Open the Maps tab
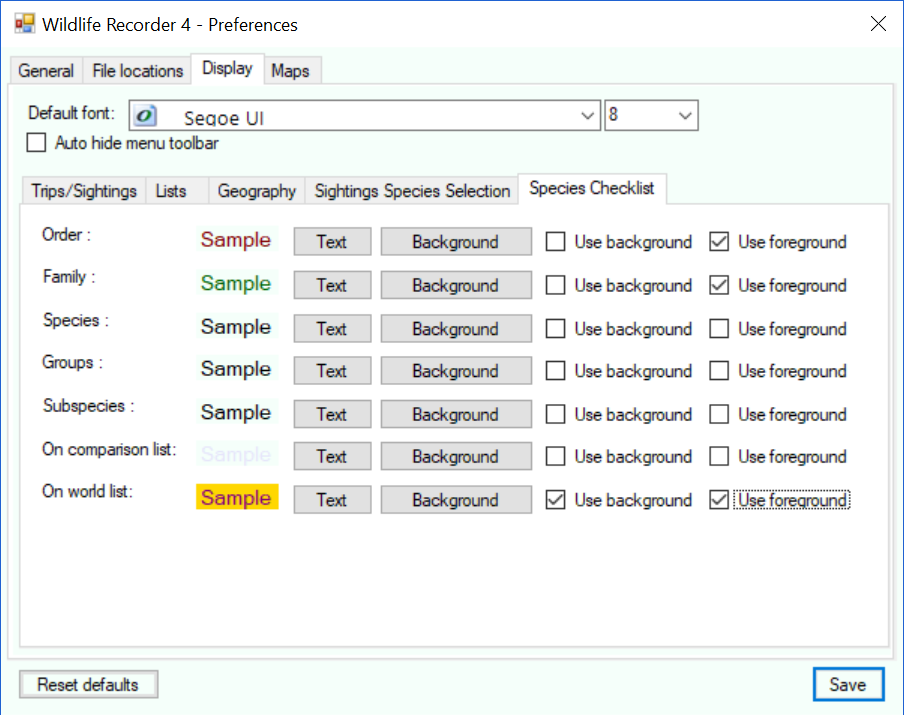 (x=290, y=71)
